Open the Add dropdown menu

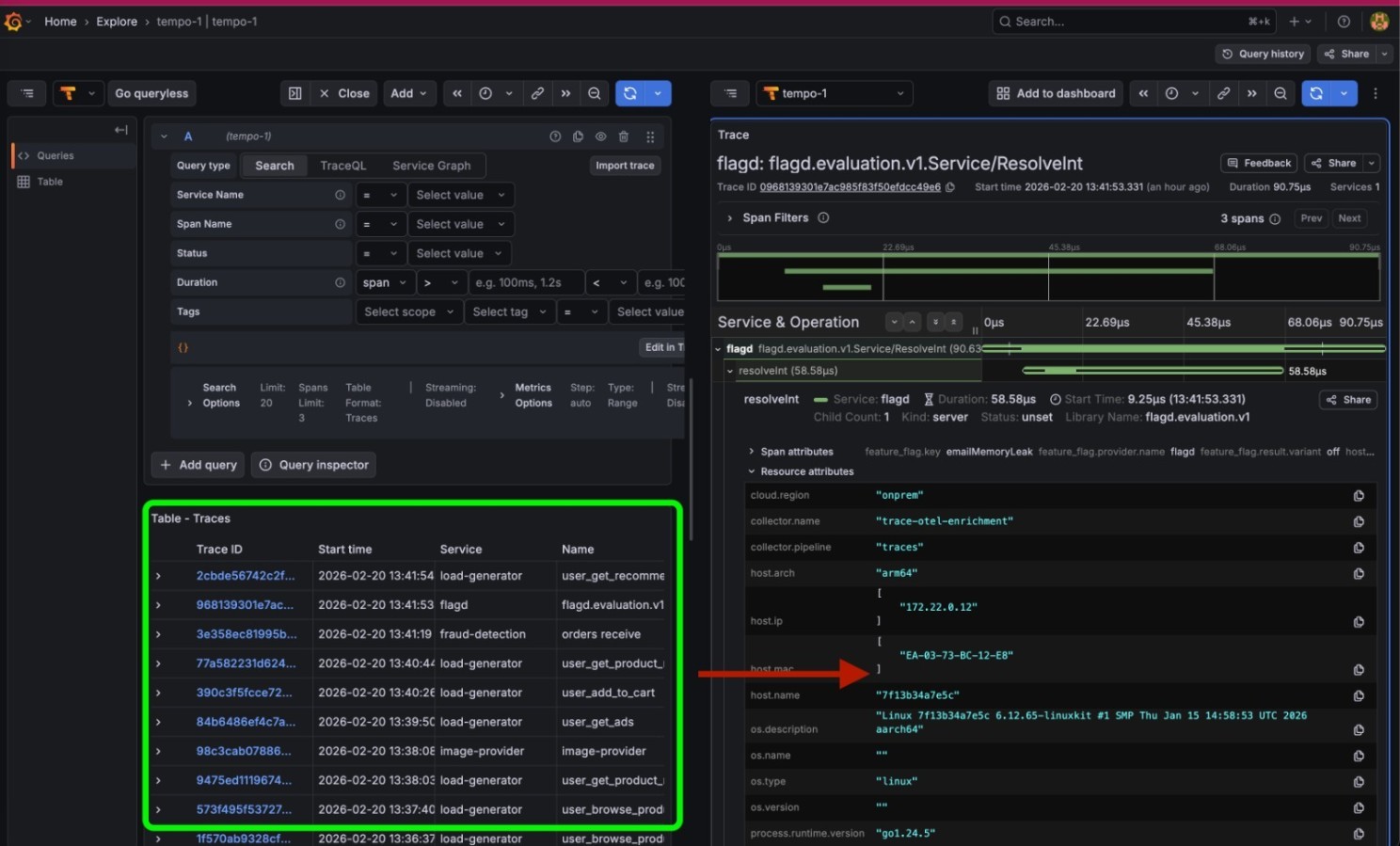409,93
